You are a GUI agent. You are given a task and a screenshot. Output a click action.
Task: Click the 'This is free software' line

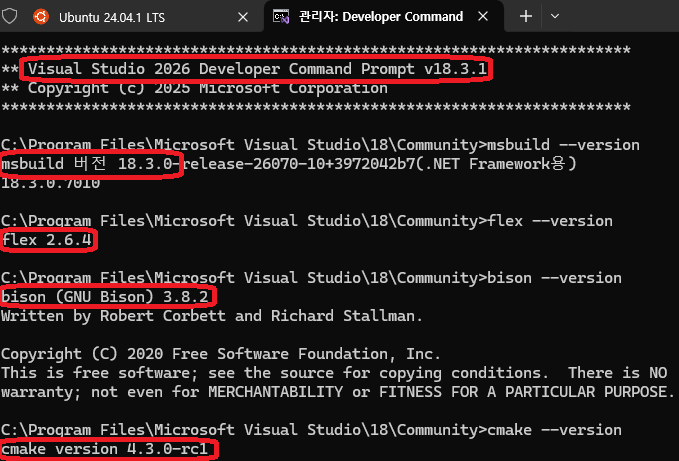[334, 373]
